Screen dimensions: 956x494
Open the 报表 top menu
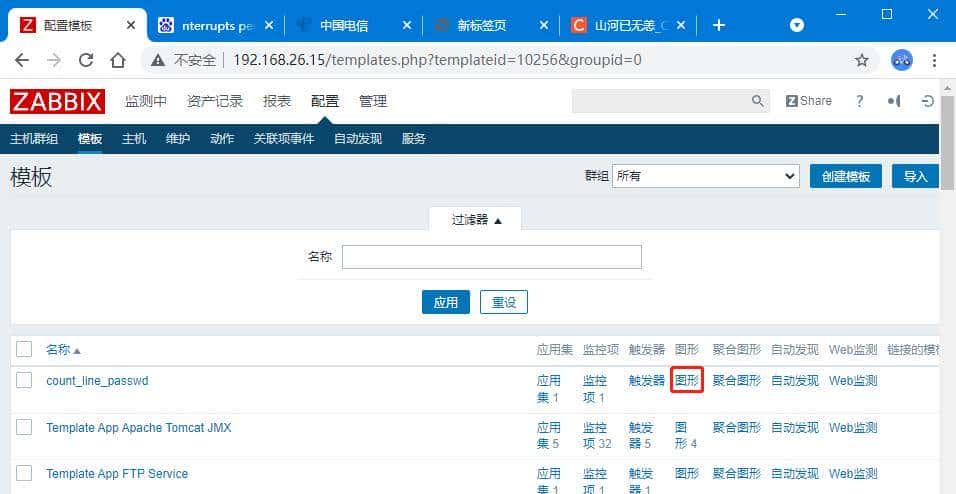277,101
